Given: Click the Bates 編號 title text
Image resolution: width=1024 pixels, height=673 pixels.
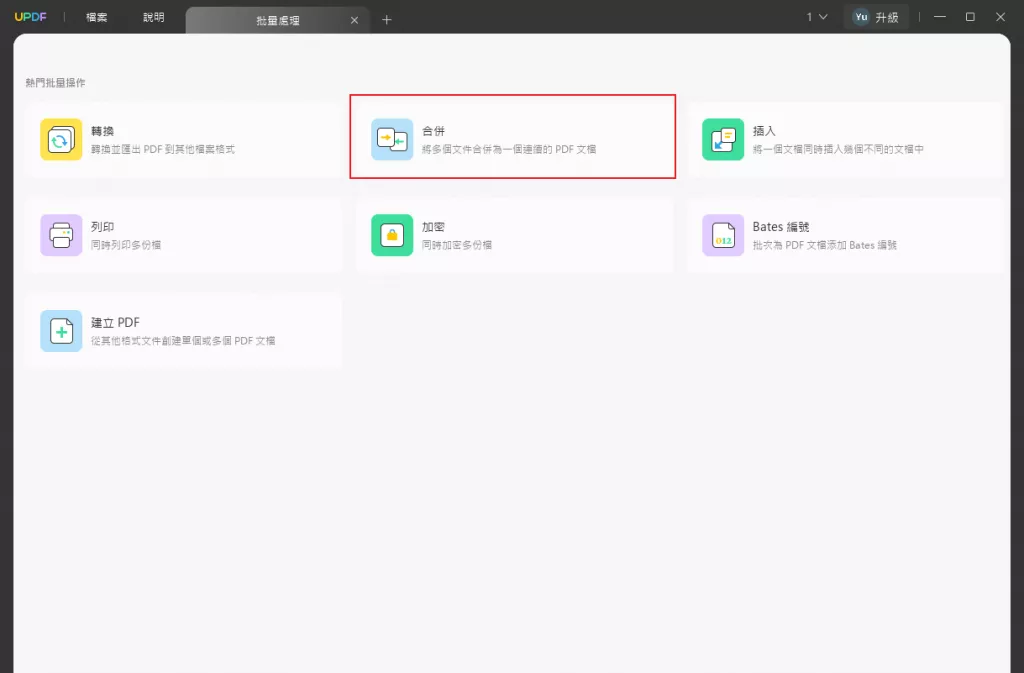Looking at the screenshot, I should click(x=781, y=227).
